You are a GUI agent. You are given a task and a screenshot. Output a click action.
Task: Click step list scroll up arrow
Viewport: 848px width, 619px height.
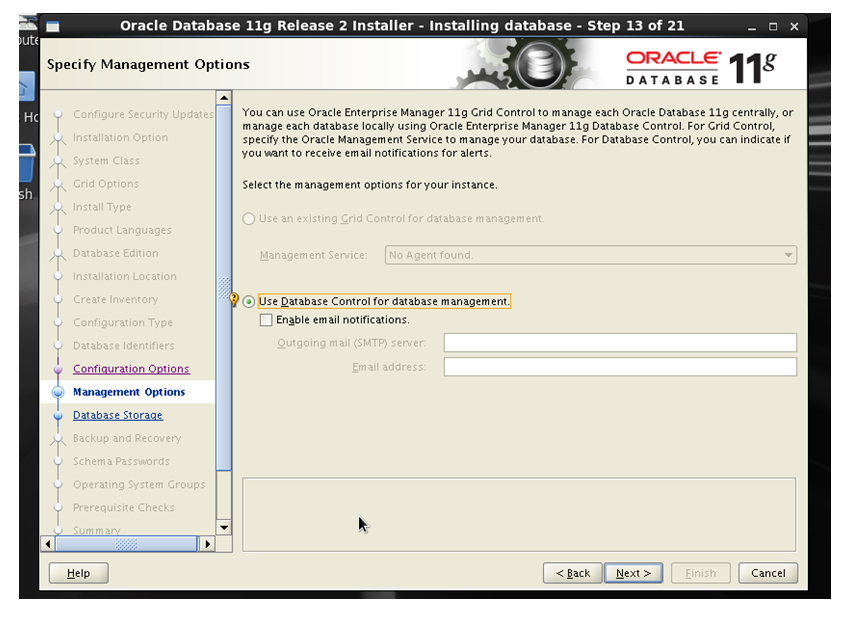tap(224, 98)
